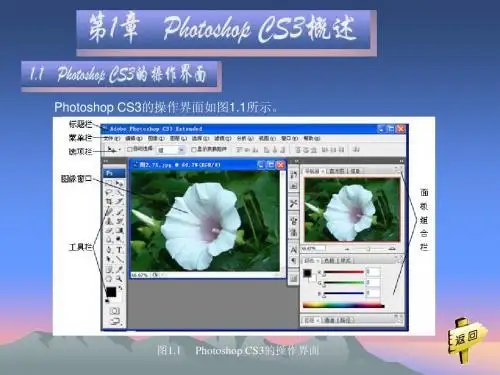Open the 文件(F) menu
The image size is (500, 375).
[x=111, y=138]
